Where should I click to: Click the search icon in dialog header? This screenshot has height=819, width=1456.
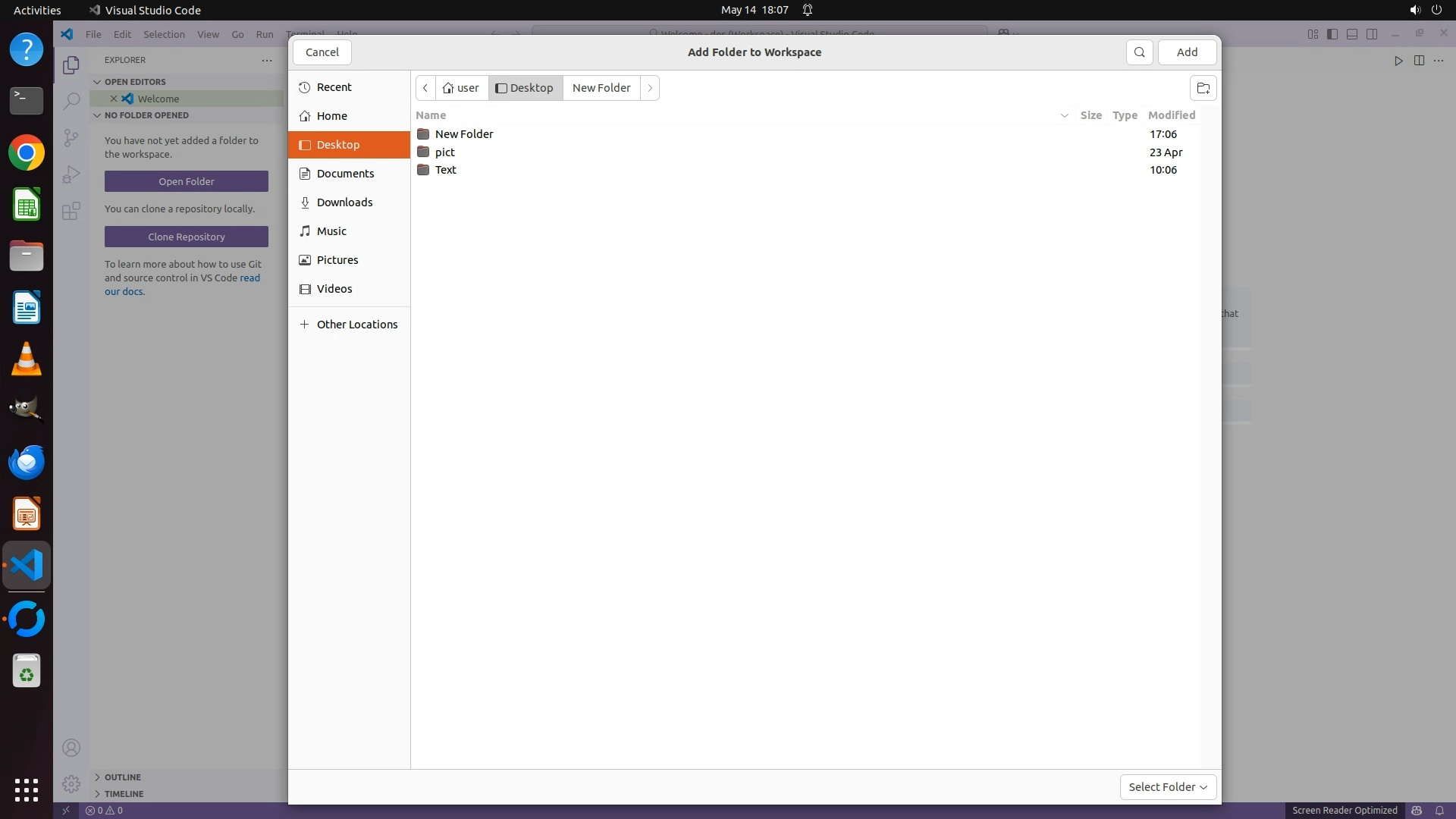coord(1139,52)
